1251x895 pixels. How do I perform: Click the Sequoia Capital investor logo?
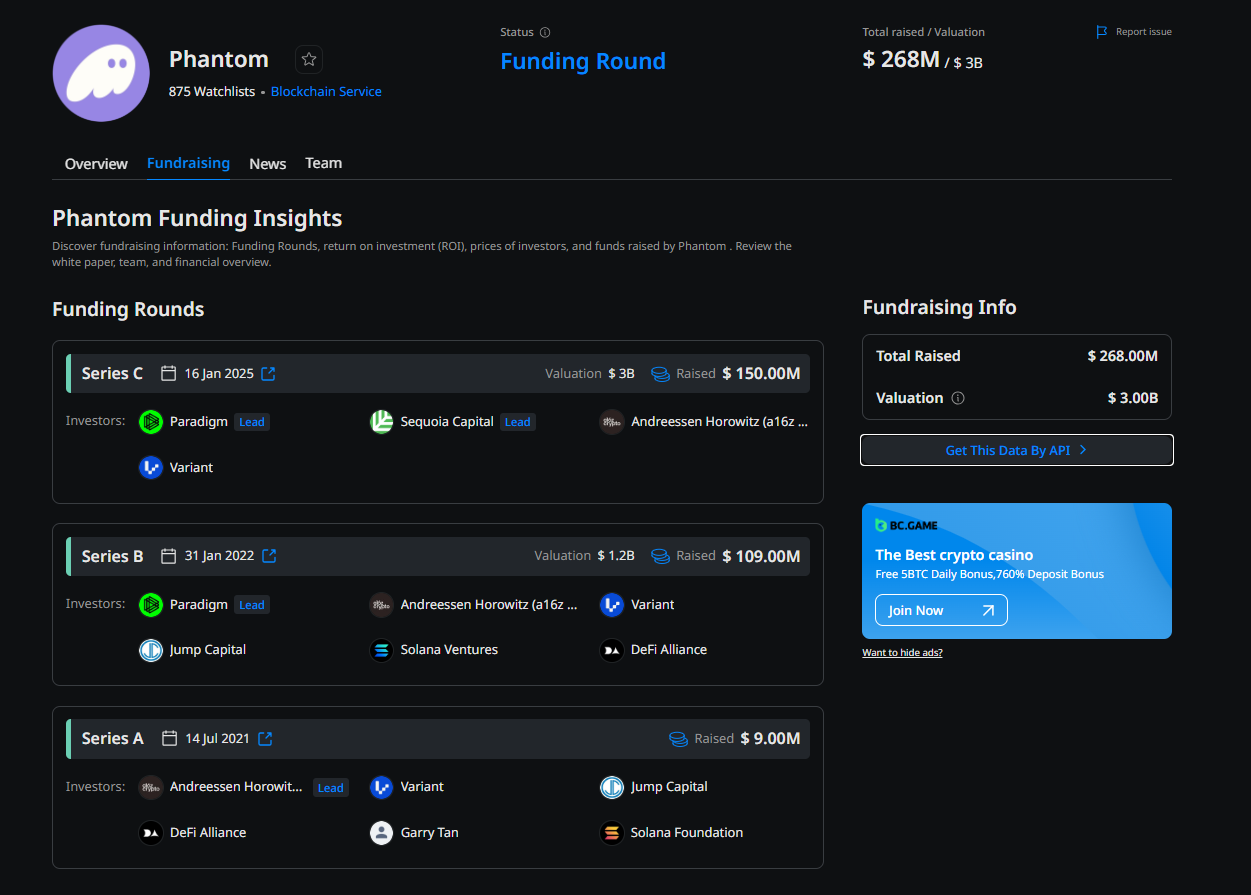381,421
